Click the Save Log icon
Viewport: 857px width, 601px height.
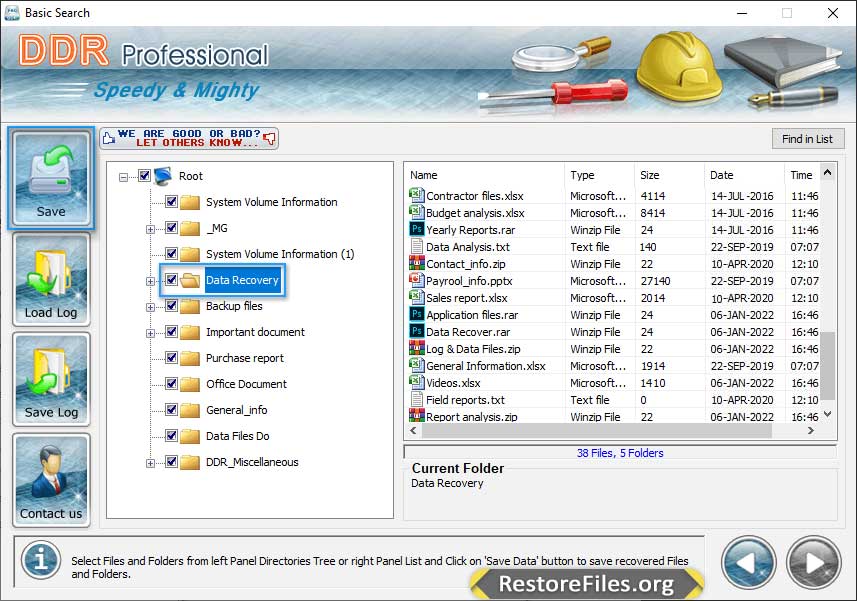click(51, 380)
